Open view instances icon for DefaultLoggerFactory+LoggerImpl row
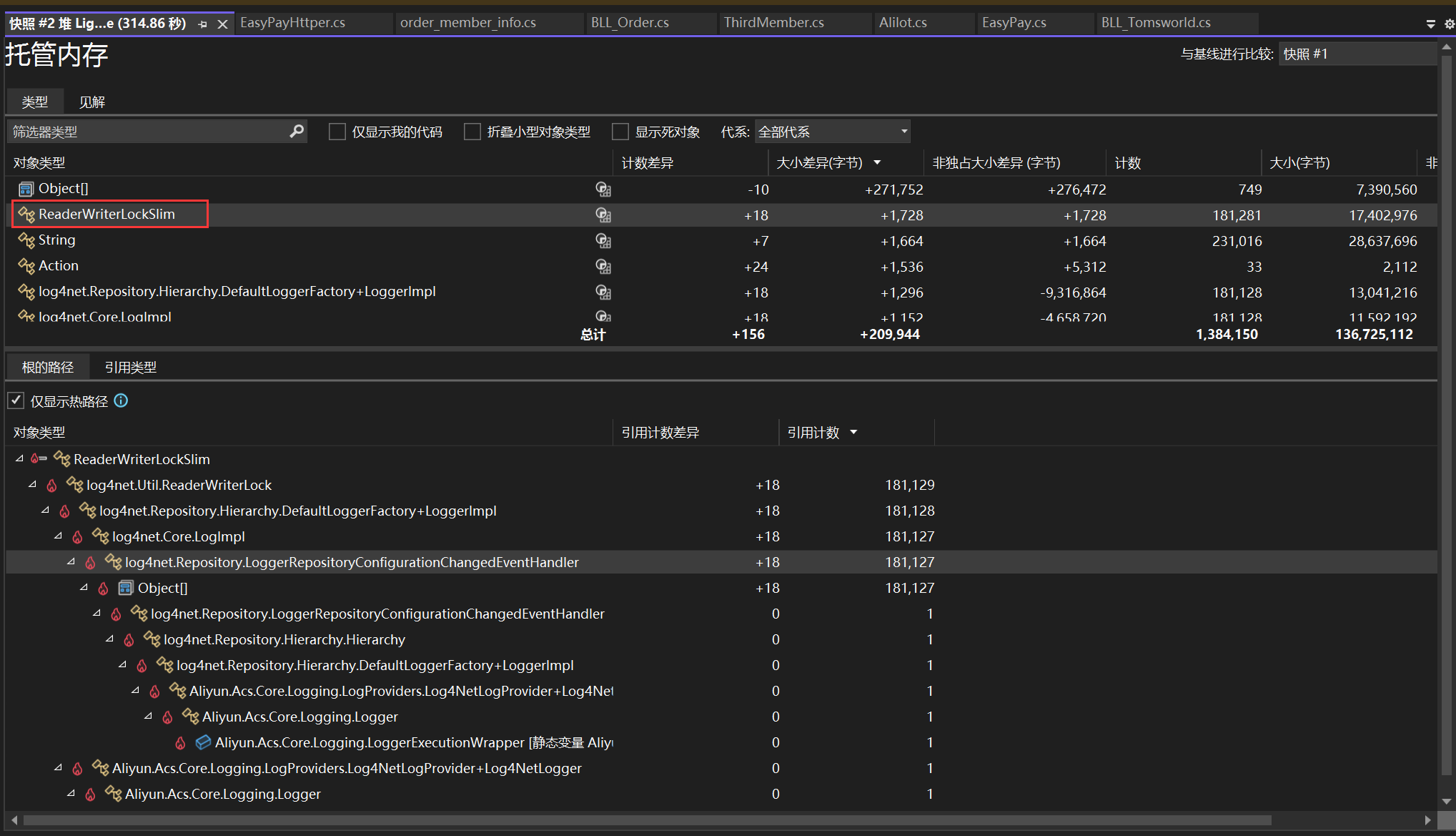1456x836 pixels. [603, 292]
